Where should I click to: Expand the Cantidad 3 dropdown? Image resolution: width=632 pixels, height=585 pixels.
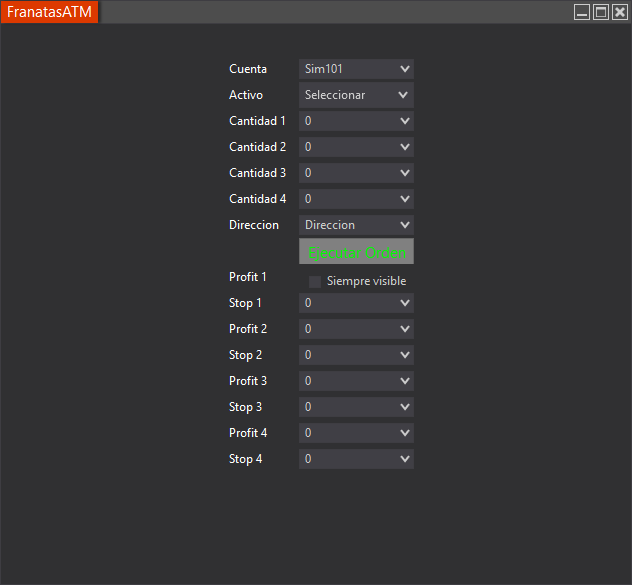coord(356,173)
